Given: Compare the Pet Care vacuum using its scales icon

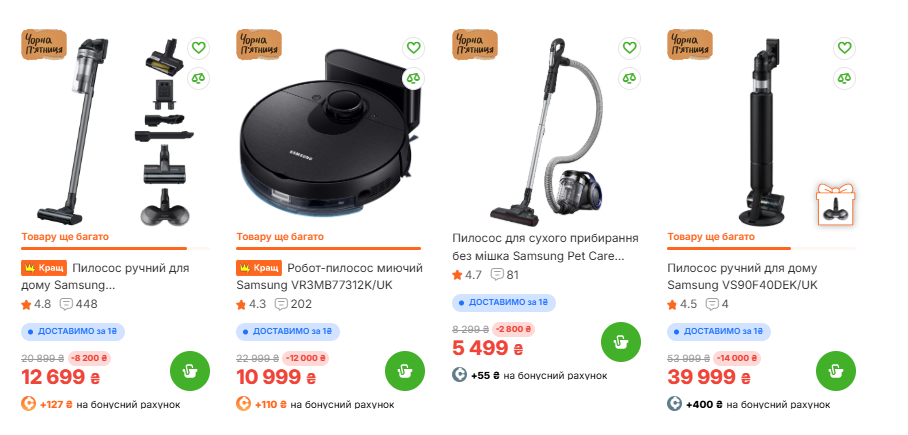Looking at the screenshot, I should coord(629,78).
